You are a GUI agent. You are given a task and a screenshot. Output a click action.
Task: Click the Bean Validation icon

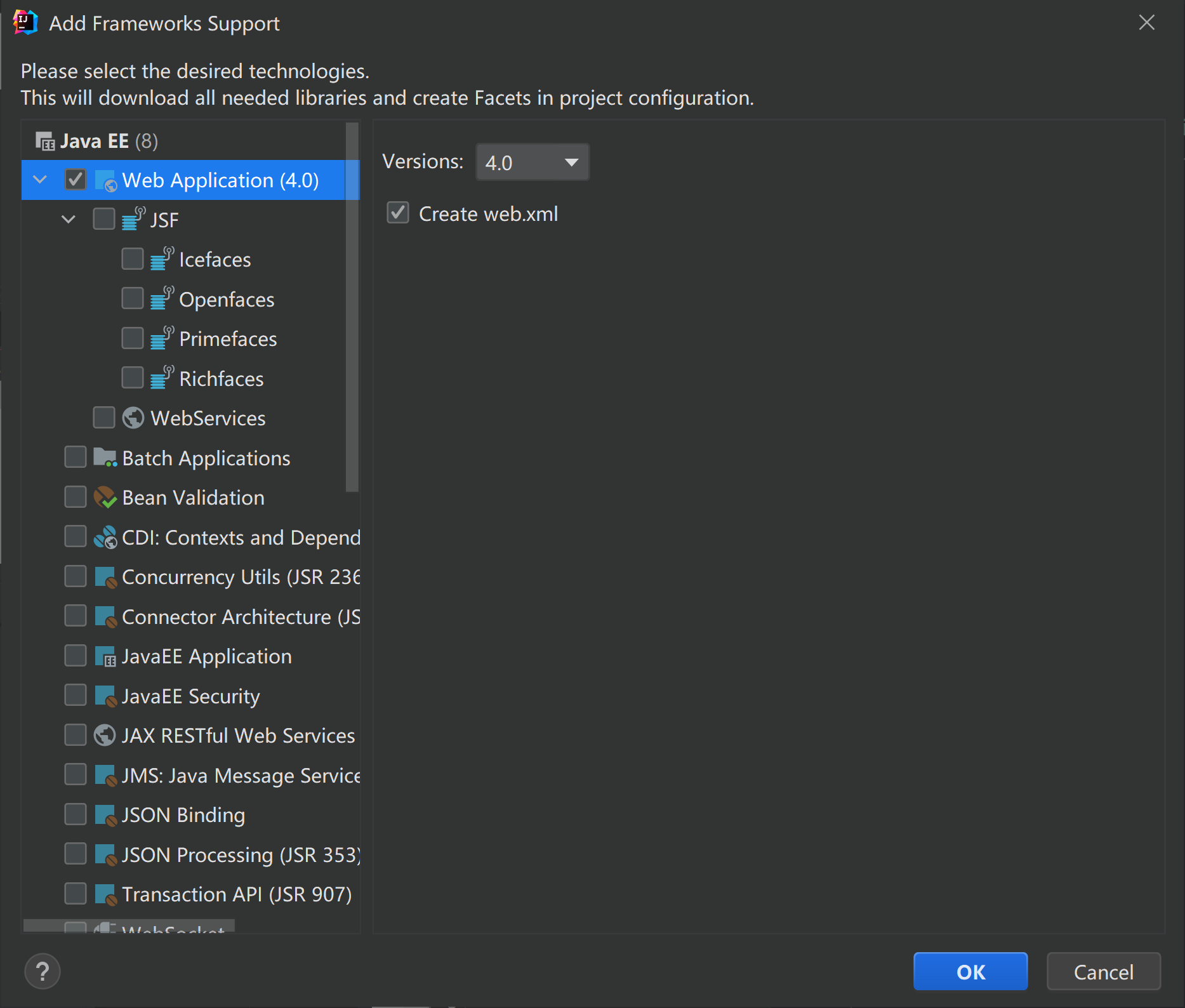click(x=105, y=498)
